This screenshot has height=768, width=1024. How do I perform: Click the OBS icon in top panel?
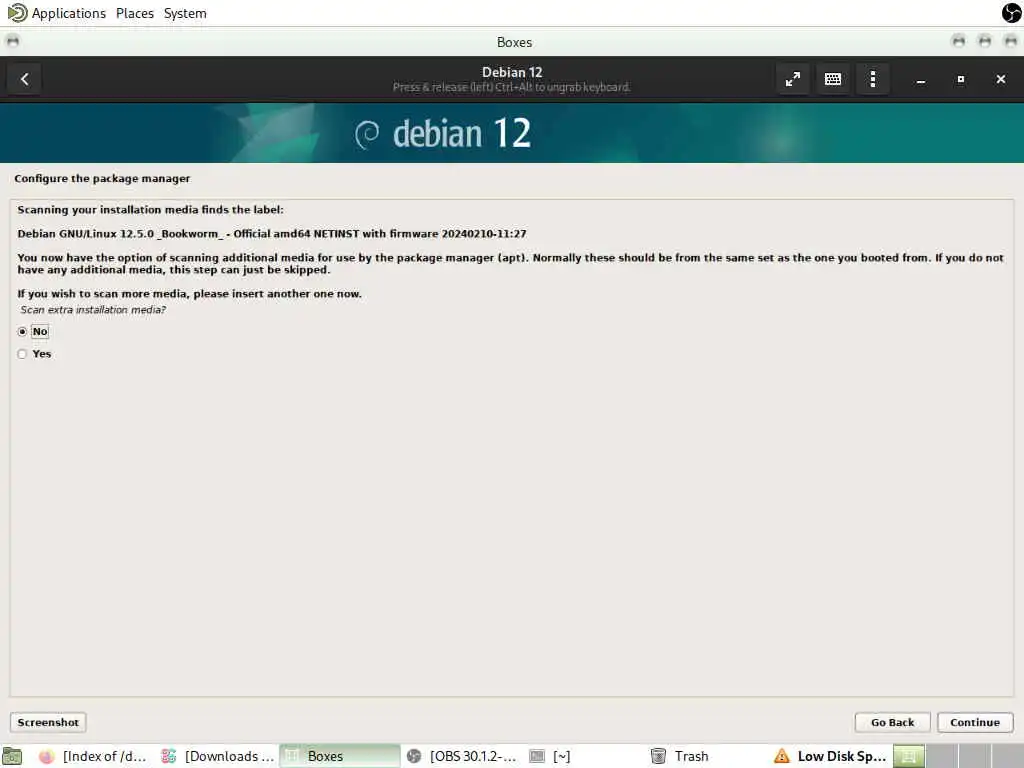coord(1011,12)
